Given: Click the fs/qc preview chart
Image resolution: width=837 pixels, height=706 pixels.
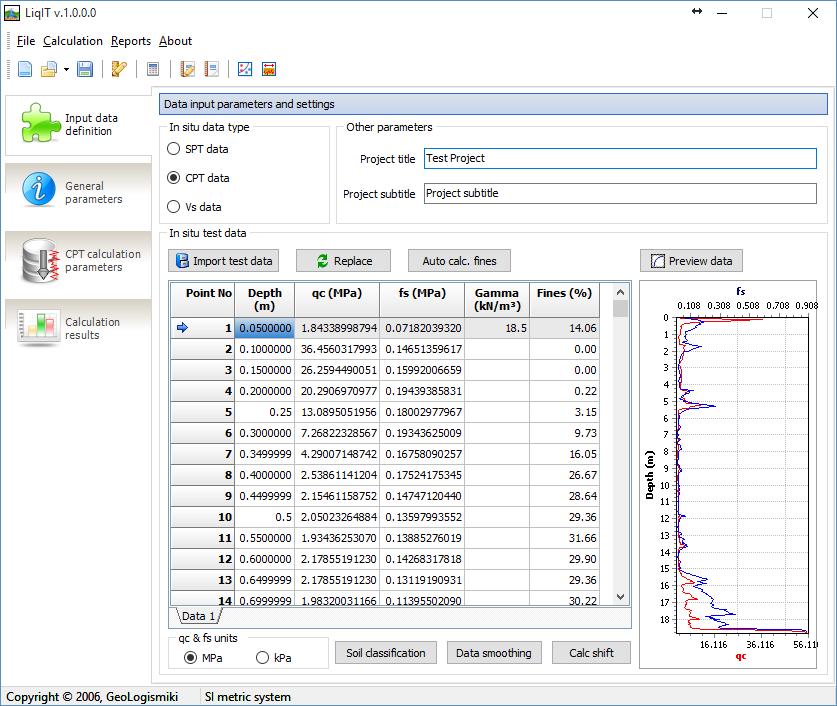Looking at the screenshot, I should [728, 474].
